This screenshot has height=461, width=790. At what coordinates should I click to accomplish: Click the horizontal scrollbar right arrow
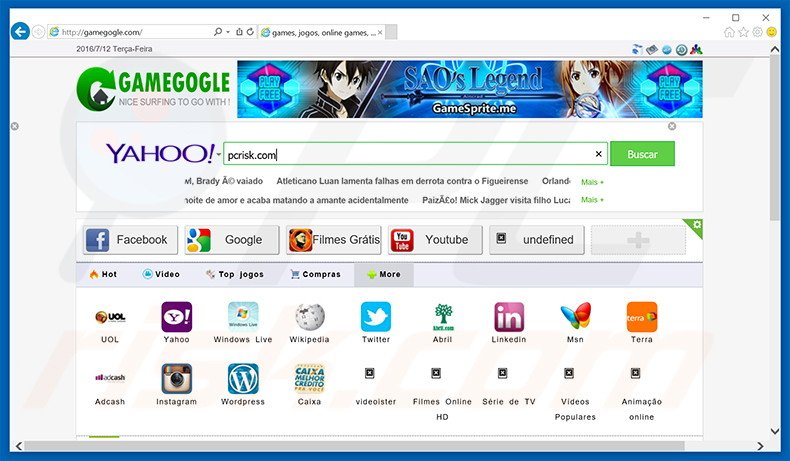pos(760,446)
